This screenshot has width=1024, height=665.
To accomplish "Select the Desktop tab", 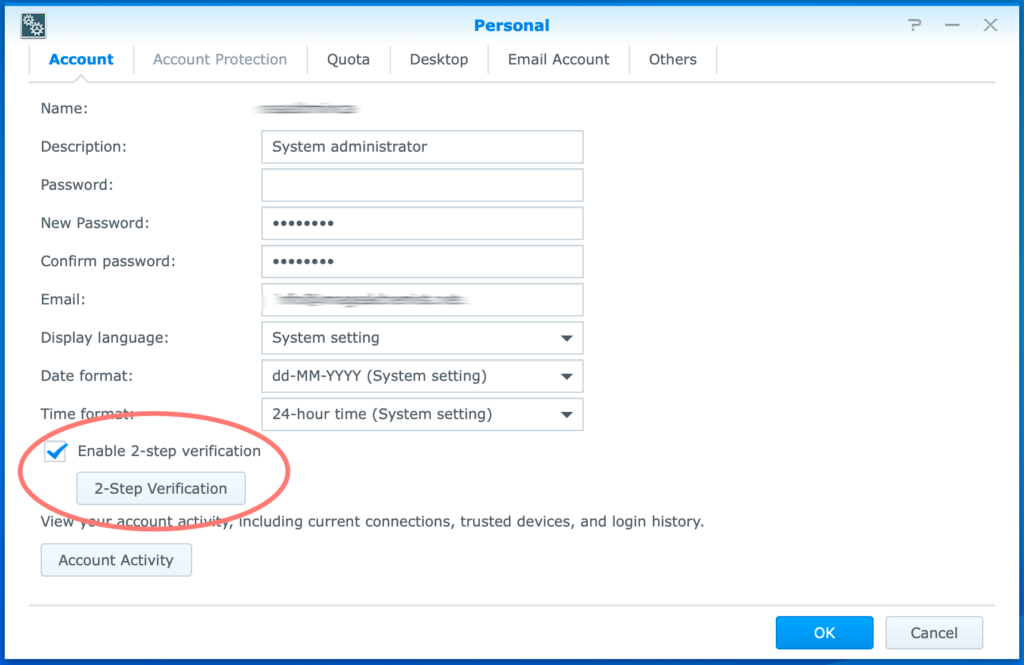I will click(438, 59).
